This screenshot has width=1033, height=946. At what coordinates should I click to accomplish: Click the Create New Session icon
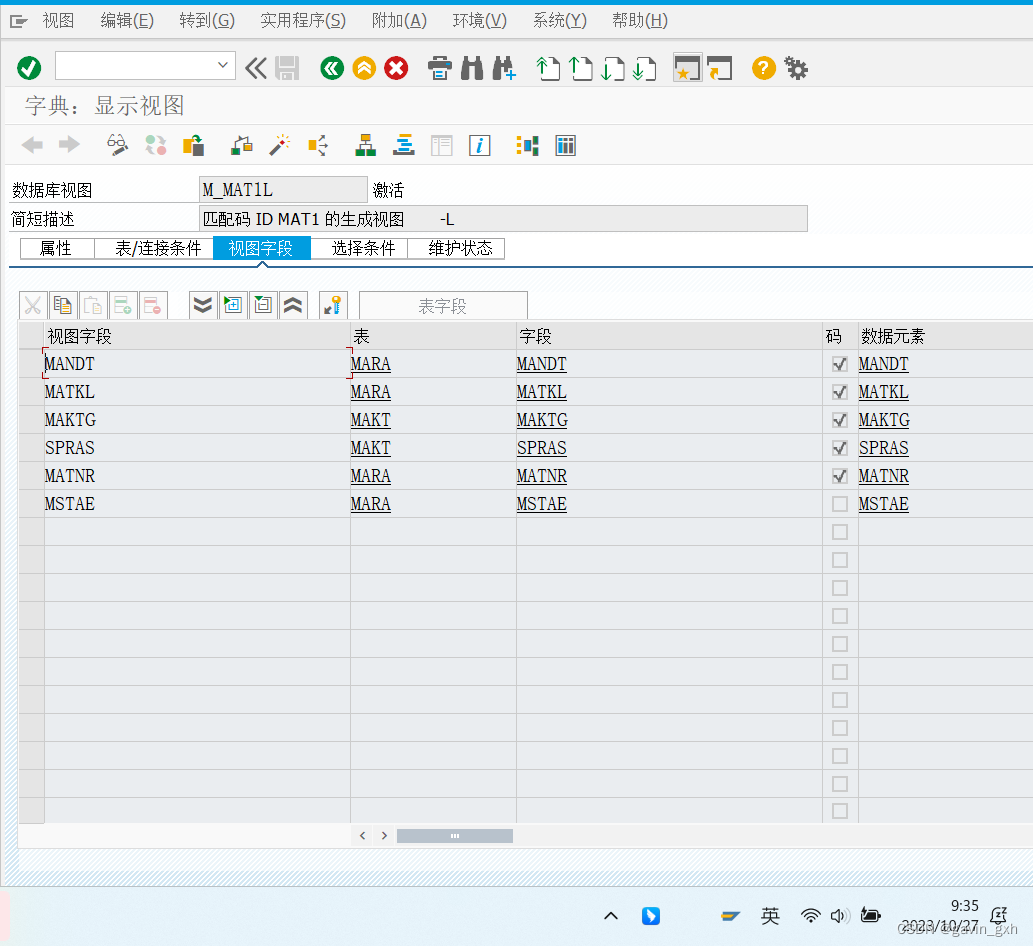tap(687, 67)
